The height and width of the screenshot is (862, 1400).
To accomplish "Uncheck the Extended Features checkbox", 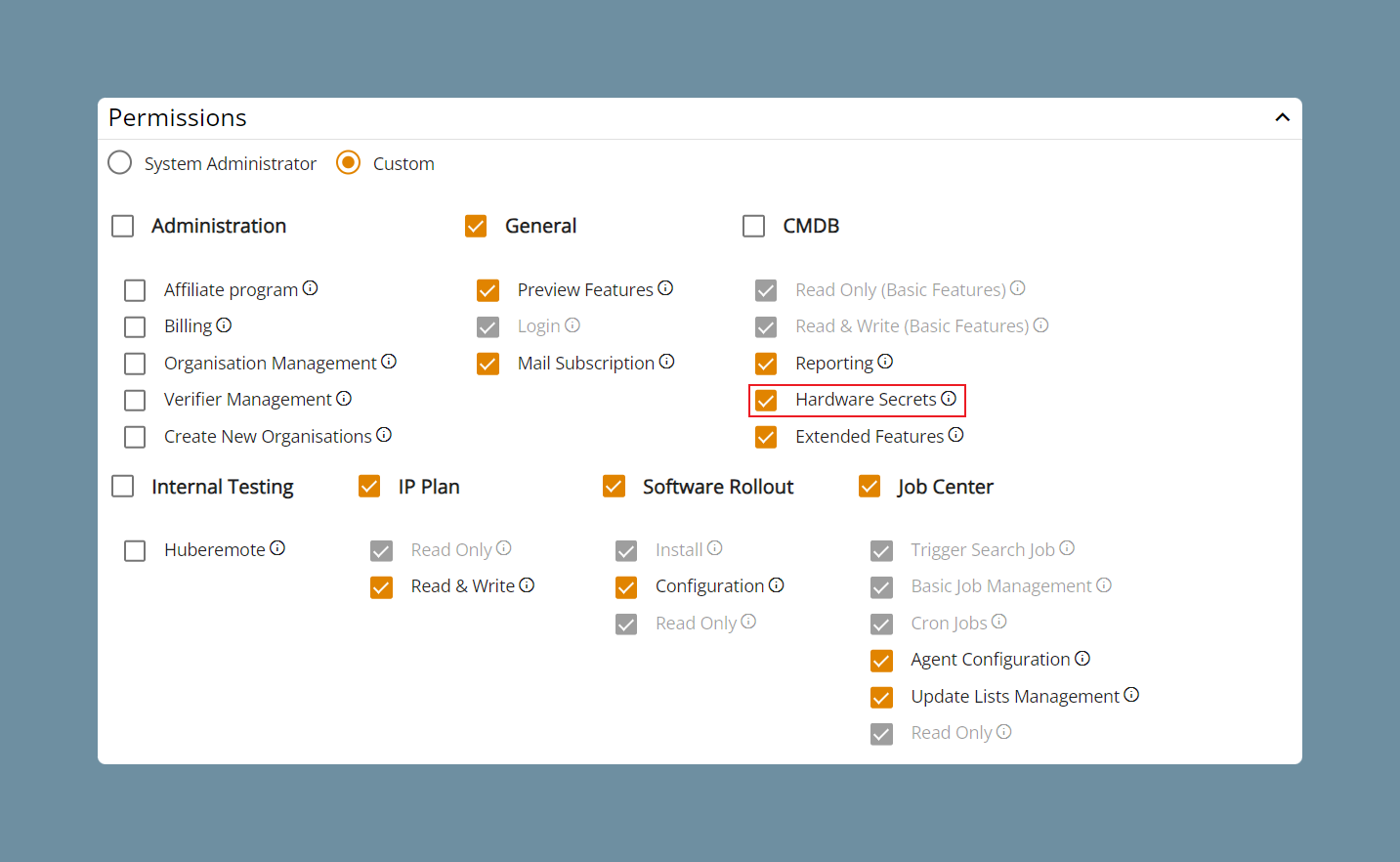I will [766, 437].
